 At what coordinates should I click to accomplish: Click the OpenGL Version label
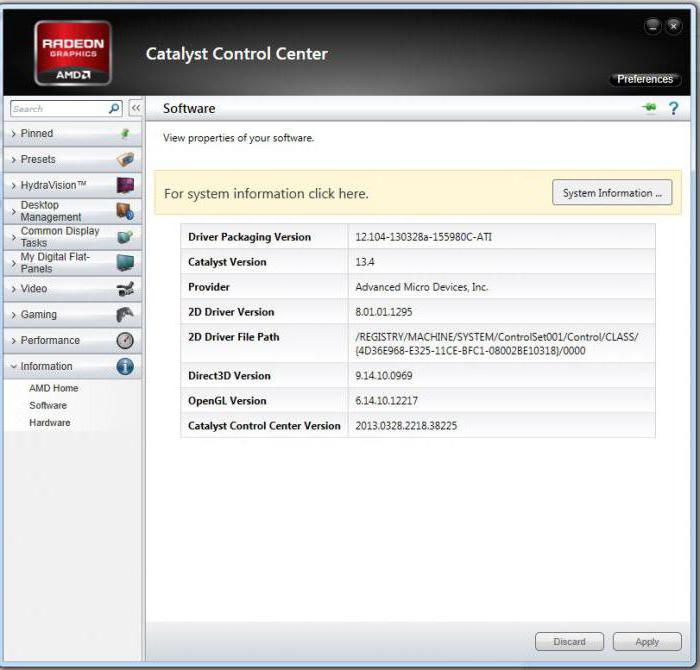227,401
